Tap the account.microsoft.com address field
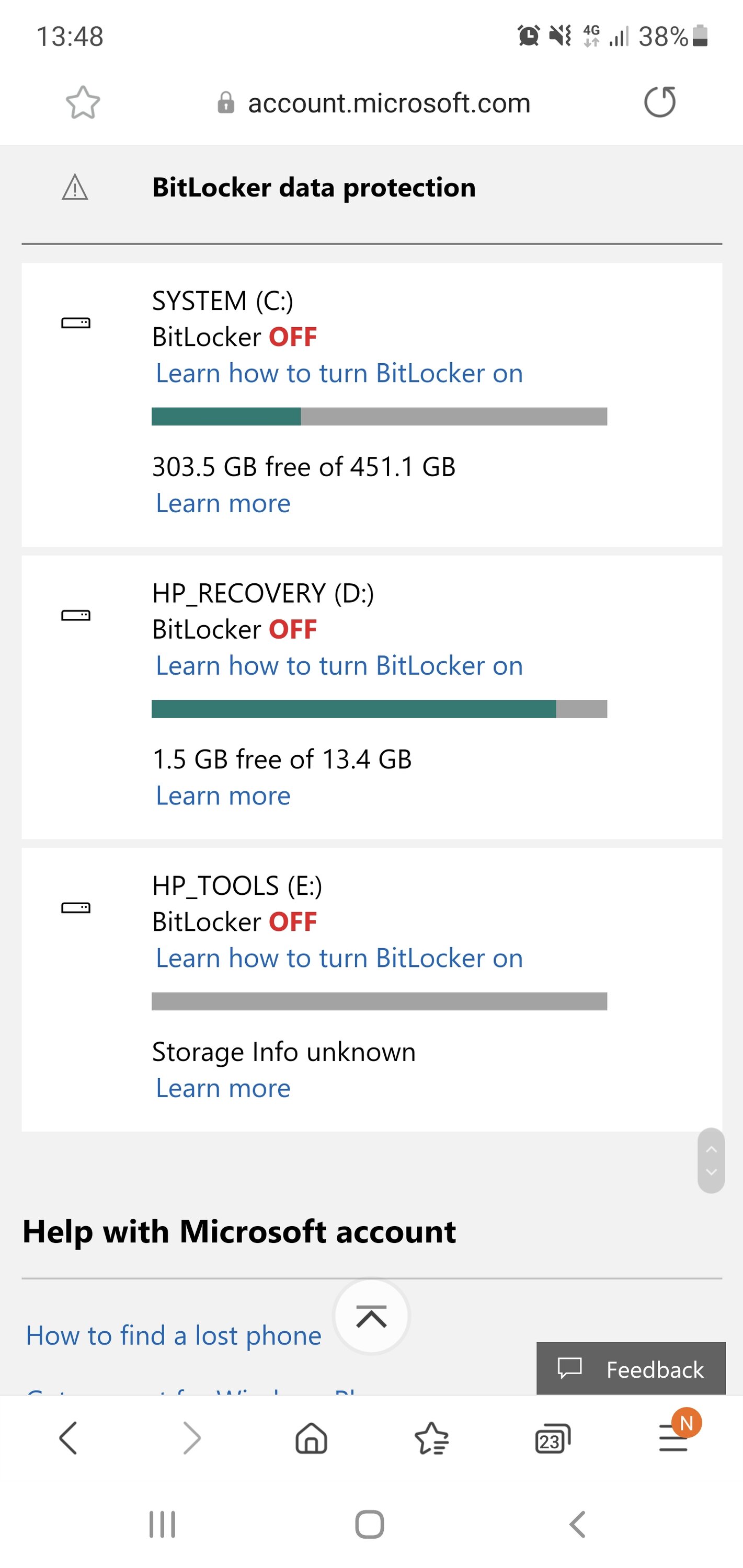Viewport: 743px width, 1568px height. coord(374,102)
